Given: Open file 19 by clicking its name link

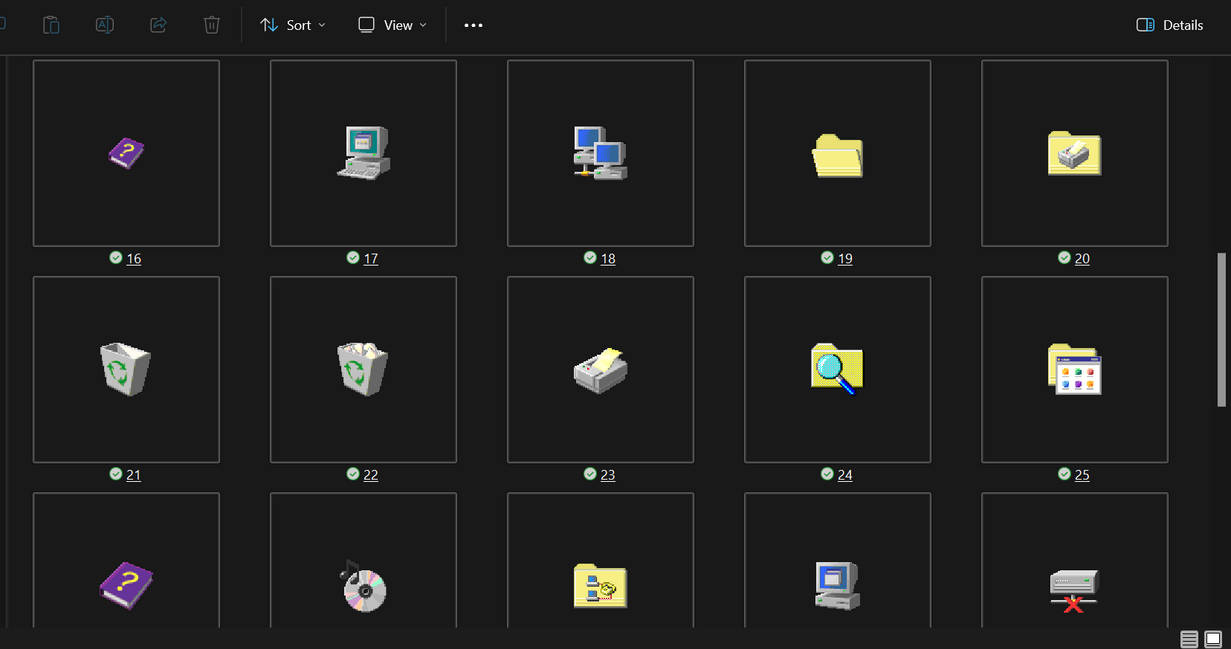Looking at the screenshot, I should tap(845, 258).
